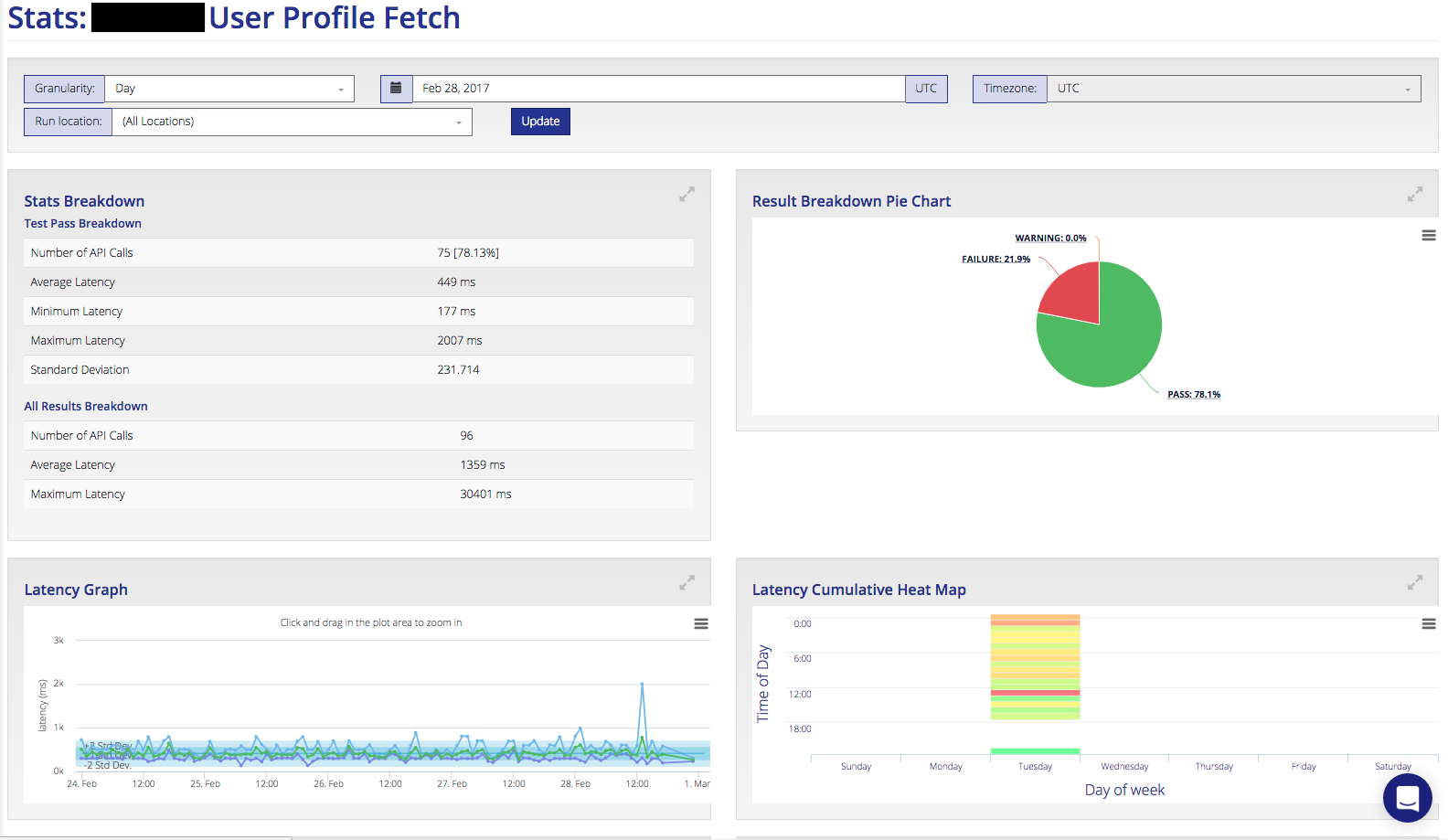Viewport: 1448px width, 840px height.
Task: Expand the Stats Breakdown panel to fullscreen
Action: [687, 195]
